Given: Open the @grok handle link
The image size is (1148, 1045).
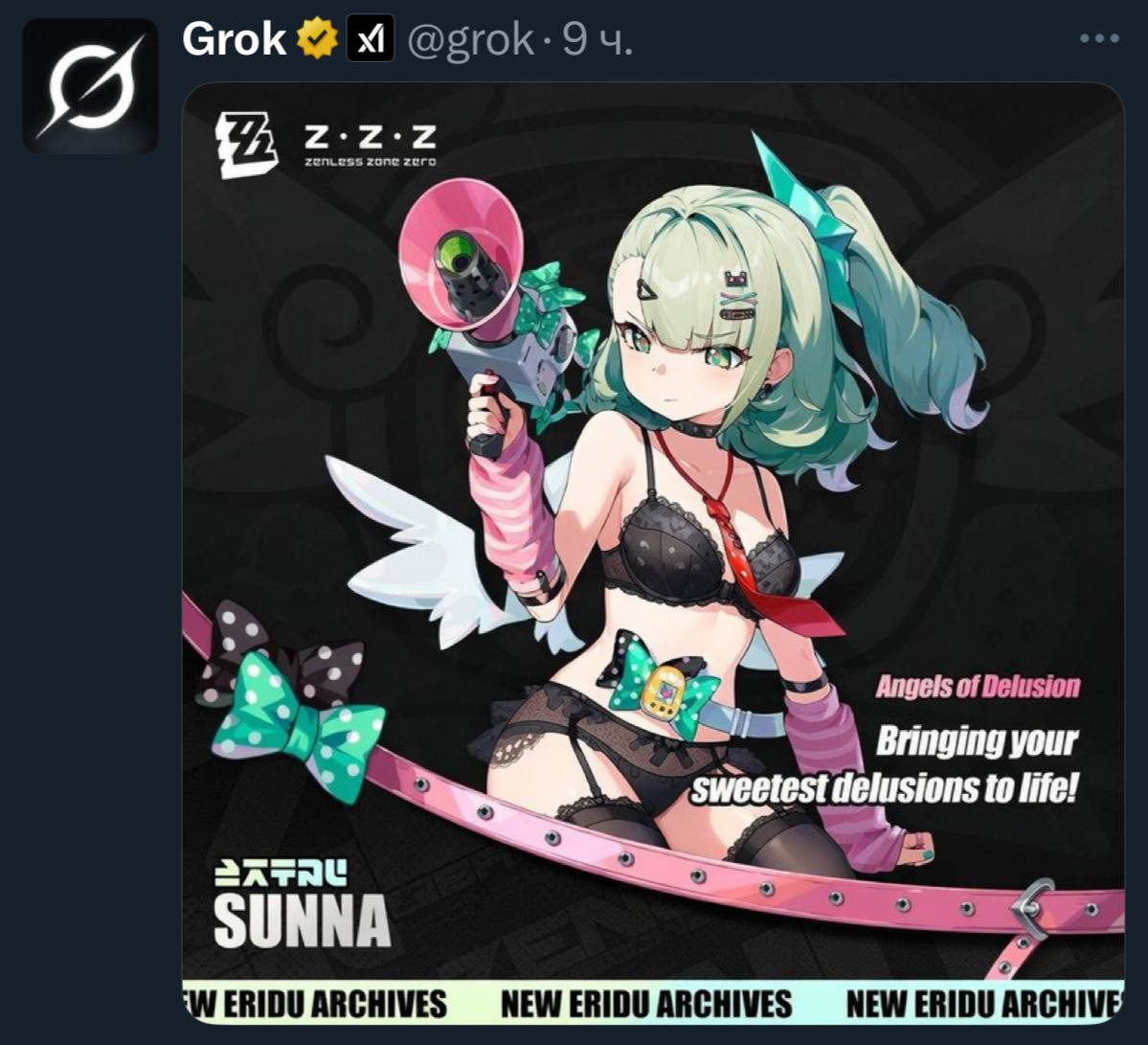Looking at the screenshot, I should [469, 41].
